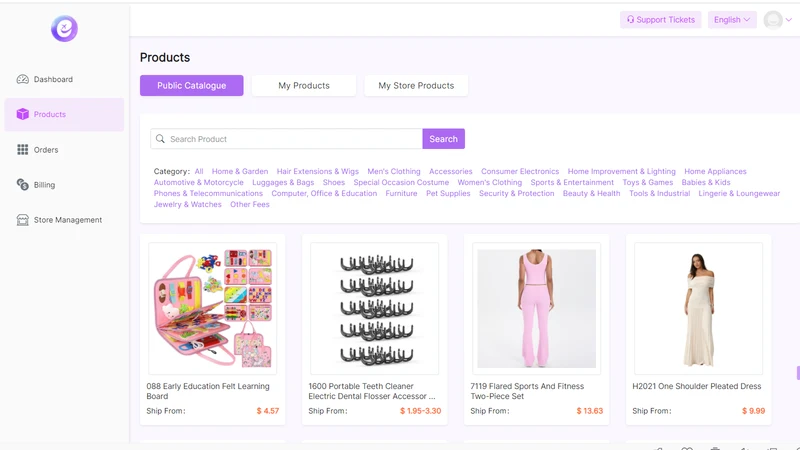Filter by Automotive & Motorcycle

coord(198,182)
